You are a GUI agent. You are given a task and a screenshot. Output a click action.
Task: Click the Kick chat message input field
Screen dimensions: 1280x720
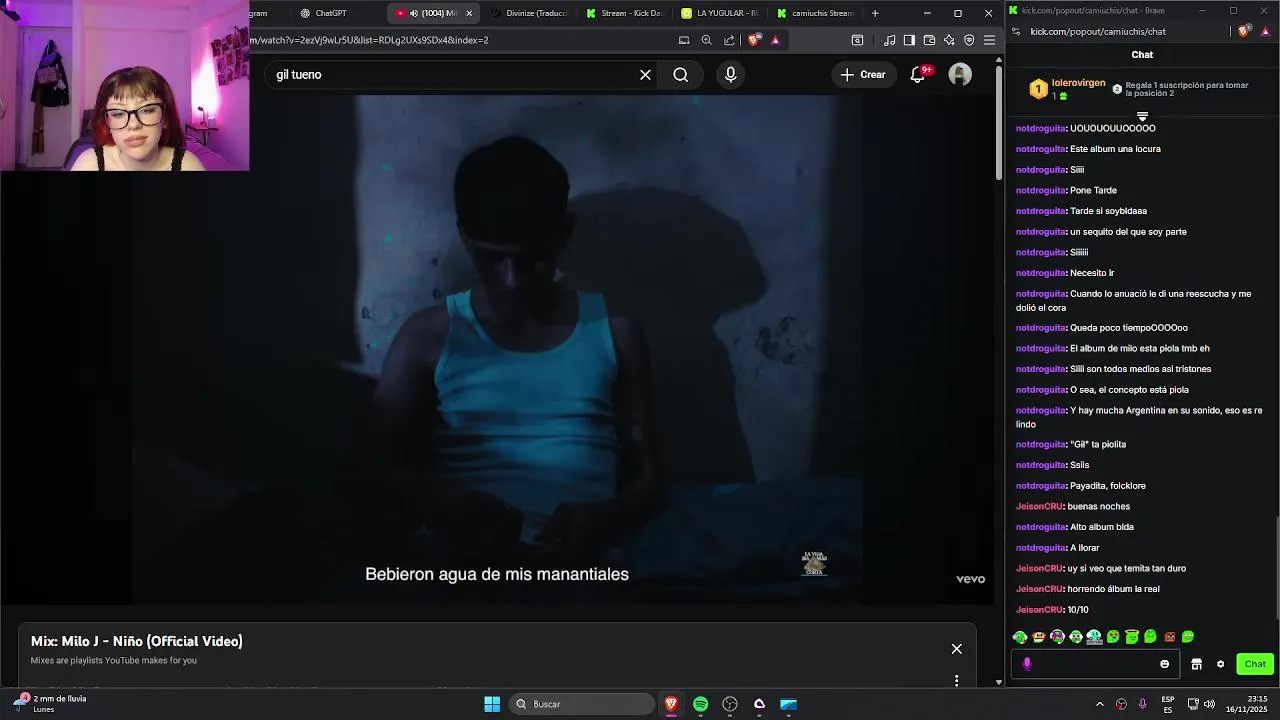pos(1094,664)
